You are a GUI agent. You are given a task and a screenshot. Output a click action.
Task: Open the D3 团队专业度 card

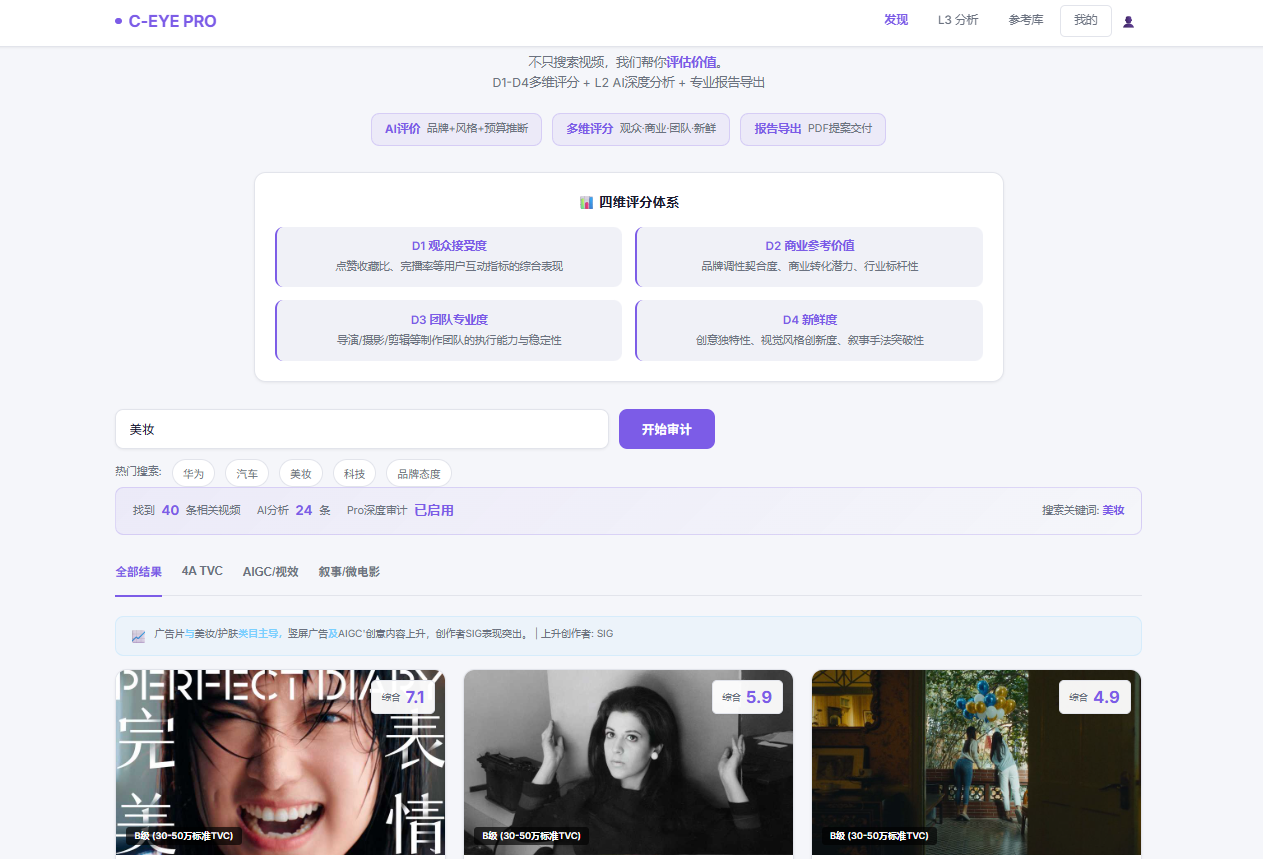[x=449, y=331]
